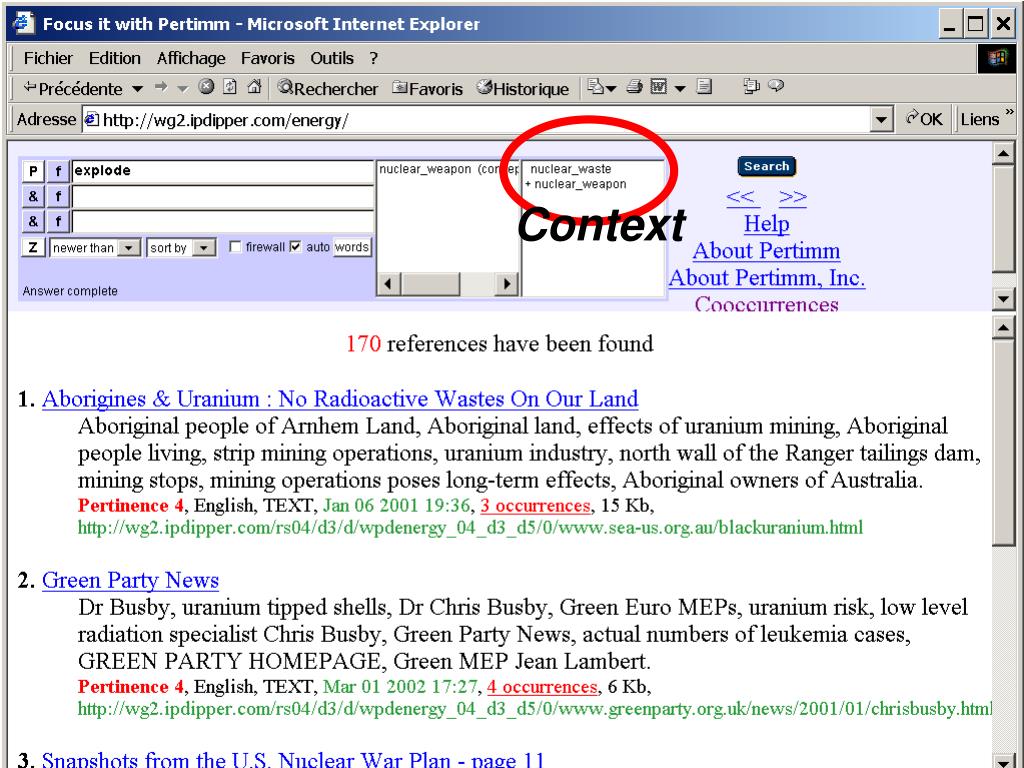Click the edit with Word icon
Screen dimensions: 1024x768
pyautogui.click(x=659, y=87)
